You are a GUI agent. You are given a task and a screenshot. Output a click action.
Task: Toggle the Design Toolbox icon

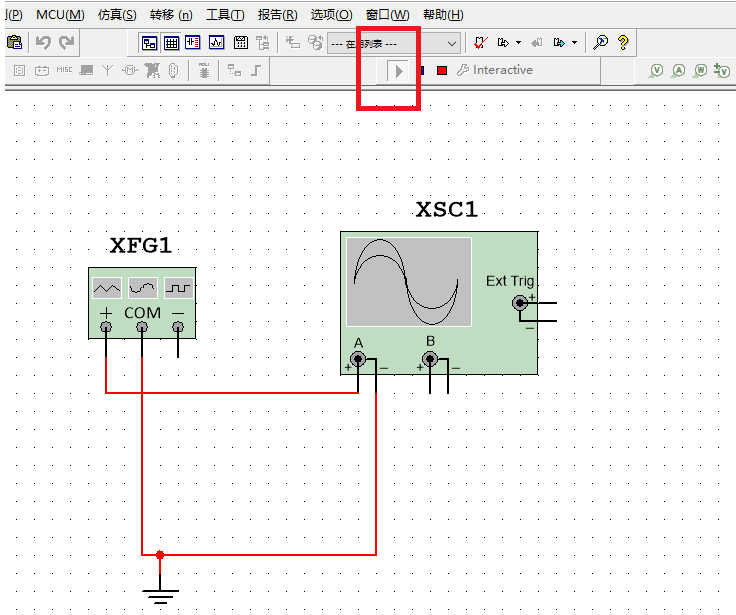(x=149, y=43)
